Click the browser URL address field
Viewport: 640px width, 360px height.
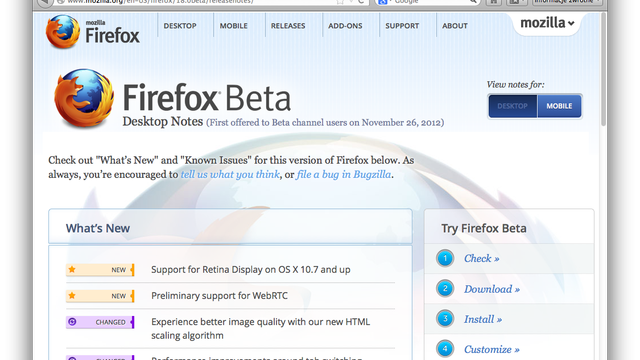[x=211, y=2]
